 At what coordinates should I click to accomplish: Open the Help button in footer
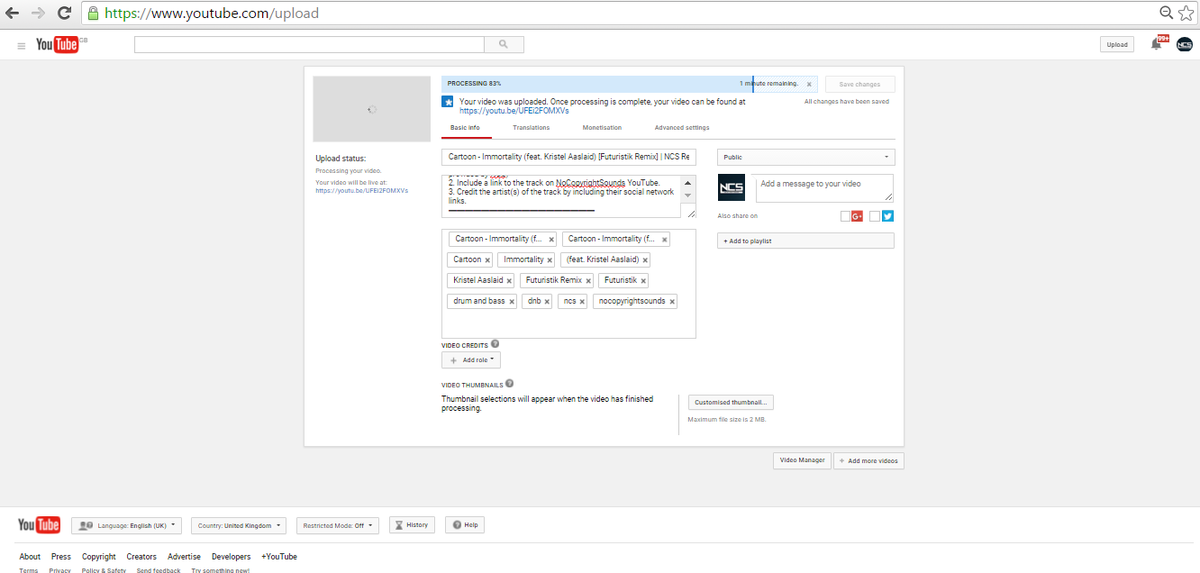click(465, 525)
